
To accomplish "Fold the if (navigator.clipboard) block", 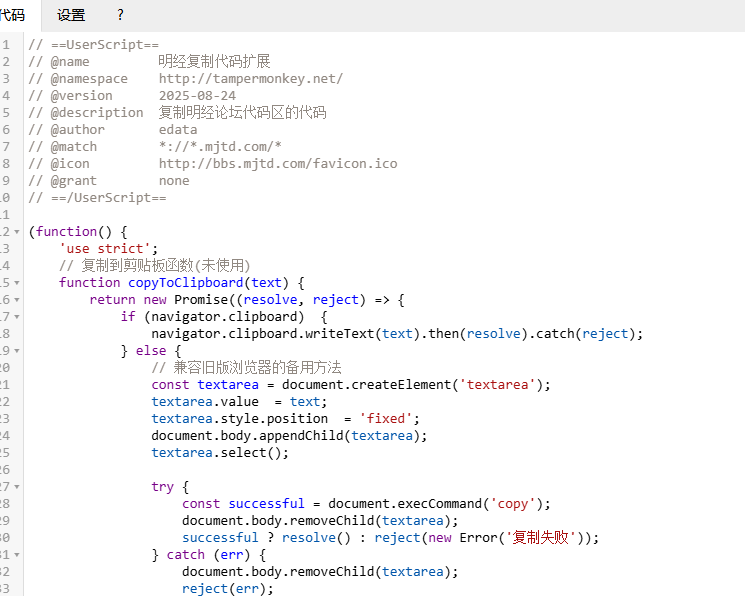I will [17, 317].
